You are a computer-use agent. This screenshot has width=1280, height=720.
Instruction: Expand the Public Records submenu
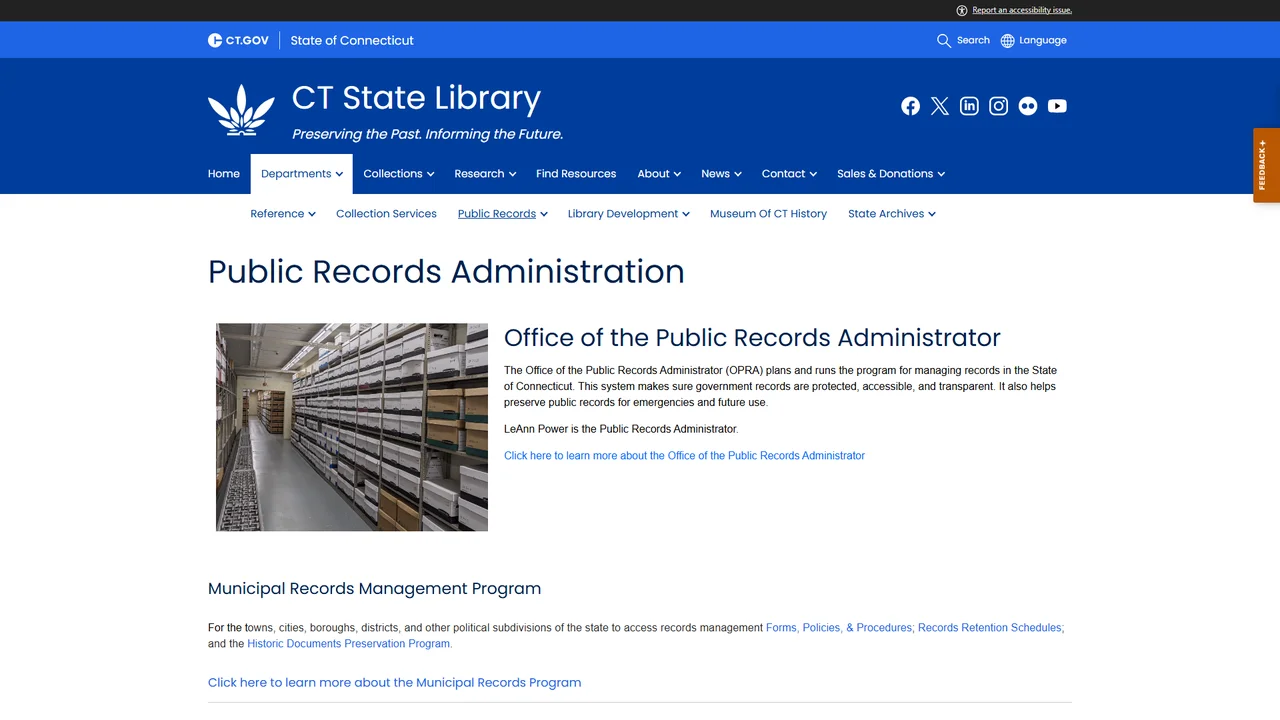(x=503, y=214)
